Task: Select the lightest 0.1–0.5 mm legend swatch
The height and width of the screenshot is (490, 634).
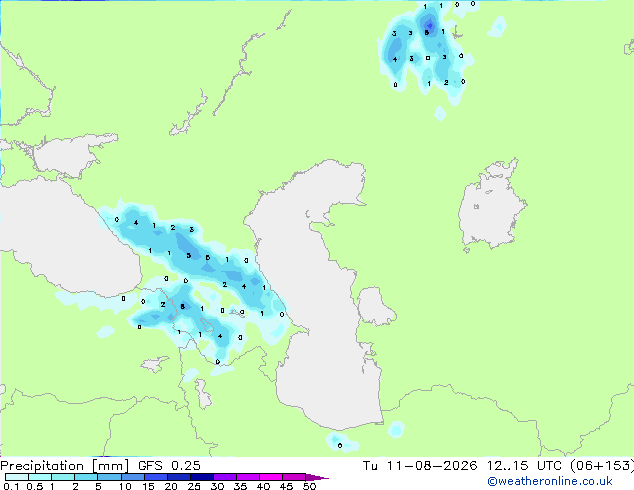Action: (x=17, y=477)
